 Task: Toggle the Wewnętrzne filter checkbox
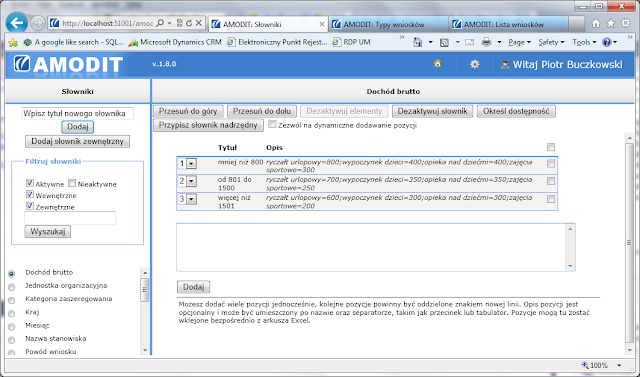(29, 194)
